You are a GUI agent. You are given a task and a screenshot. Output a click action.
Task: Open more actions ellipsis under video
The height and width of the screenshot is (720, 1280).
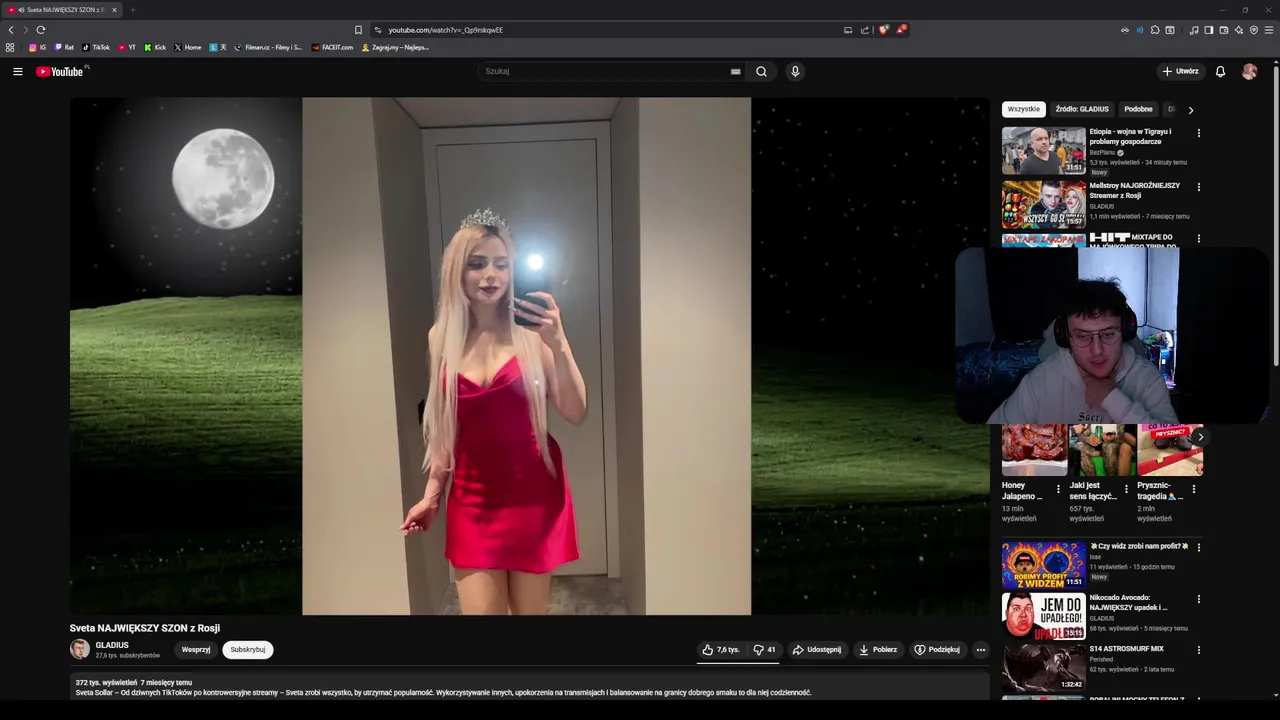(x=980, y=650)
